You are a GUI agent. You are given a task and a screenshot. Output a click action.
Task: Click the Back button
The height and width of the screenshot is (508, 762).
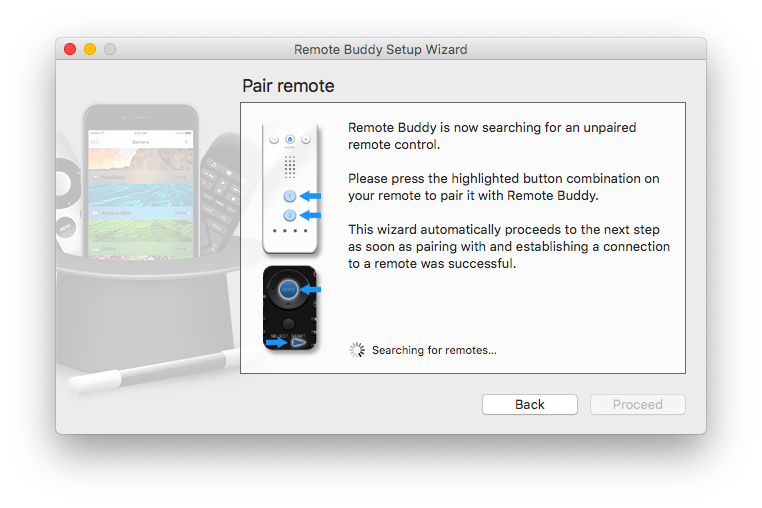click(x=530, y=404)
